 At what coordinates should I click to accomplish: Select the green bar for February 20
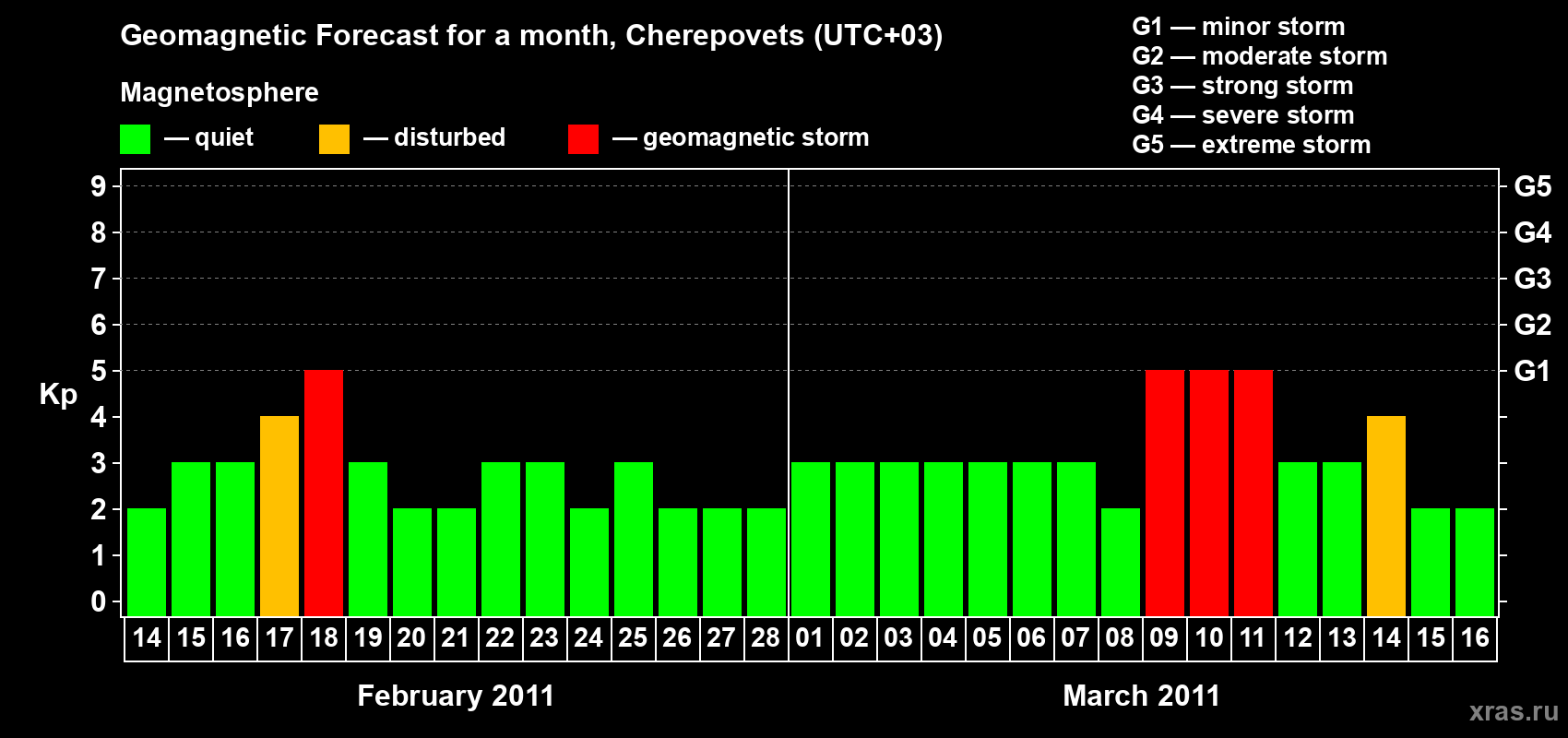412,563
